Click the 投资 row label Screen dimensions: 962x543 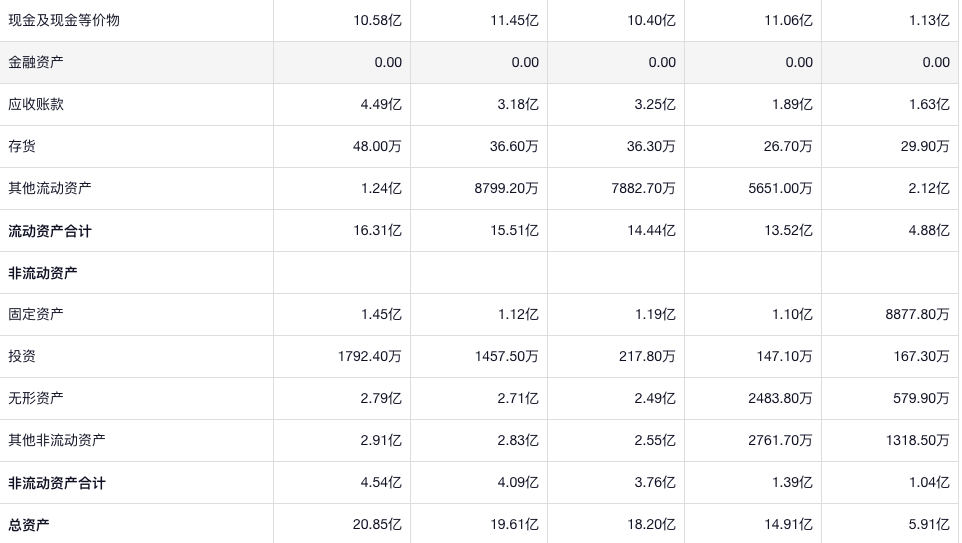tap(22, 356)
